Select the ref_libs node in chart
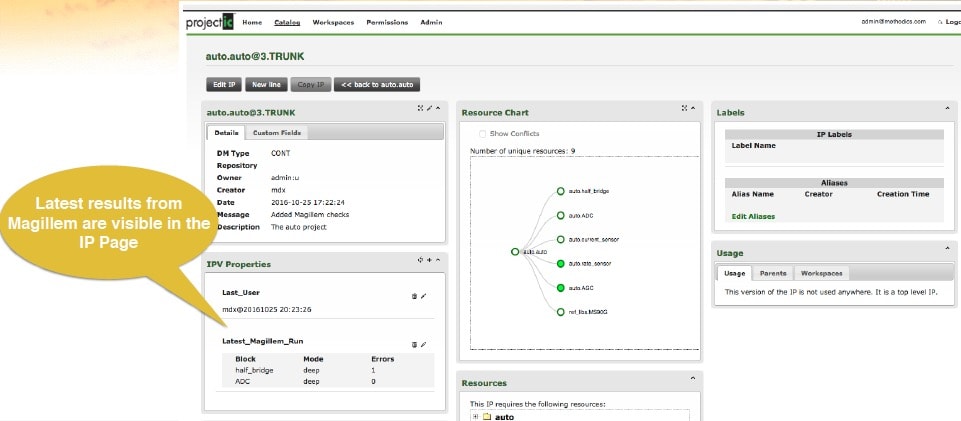This screenshot has width=961, height=421. click(560, 312)
